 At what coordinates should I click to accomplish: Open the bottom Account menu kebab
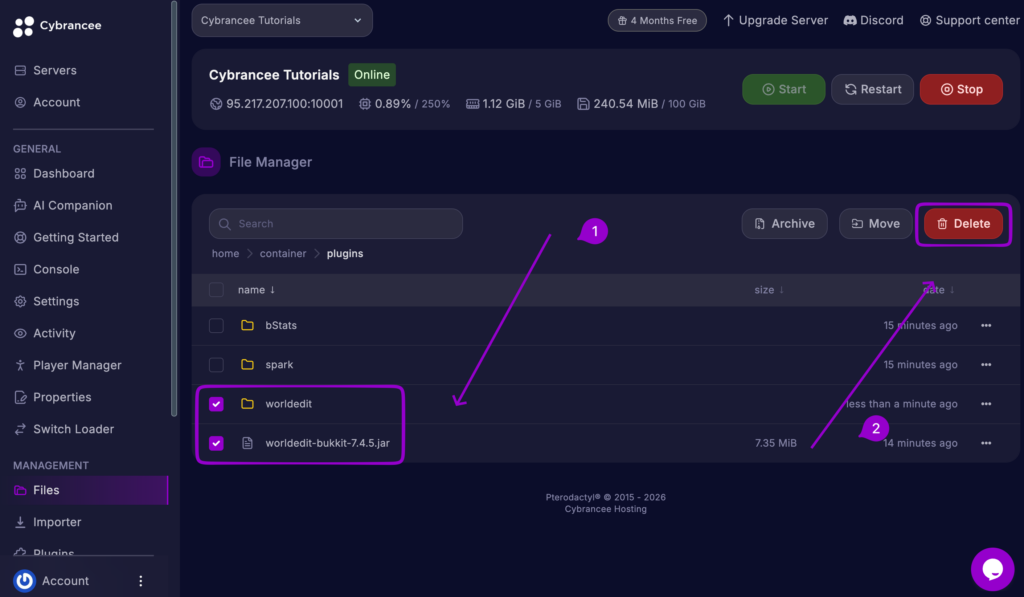tap(140, 581)
